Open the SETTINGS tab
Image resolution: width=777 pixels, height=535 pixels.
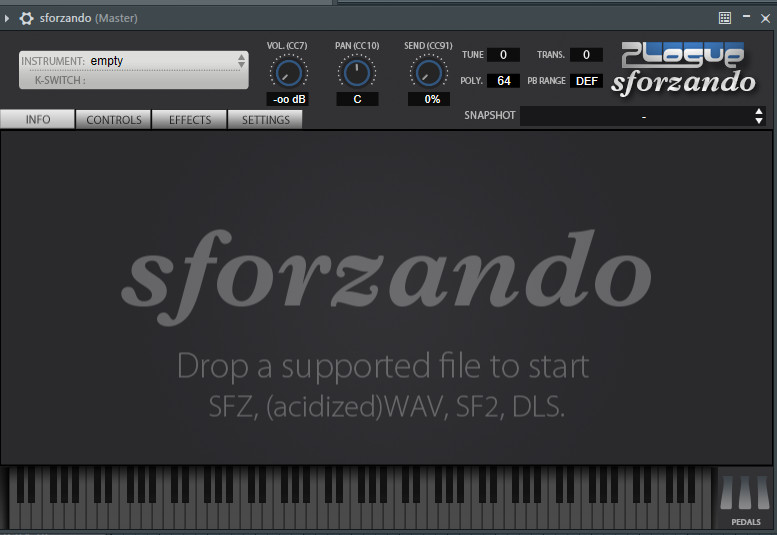[x=265, y=120]
